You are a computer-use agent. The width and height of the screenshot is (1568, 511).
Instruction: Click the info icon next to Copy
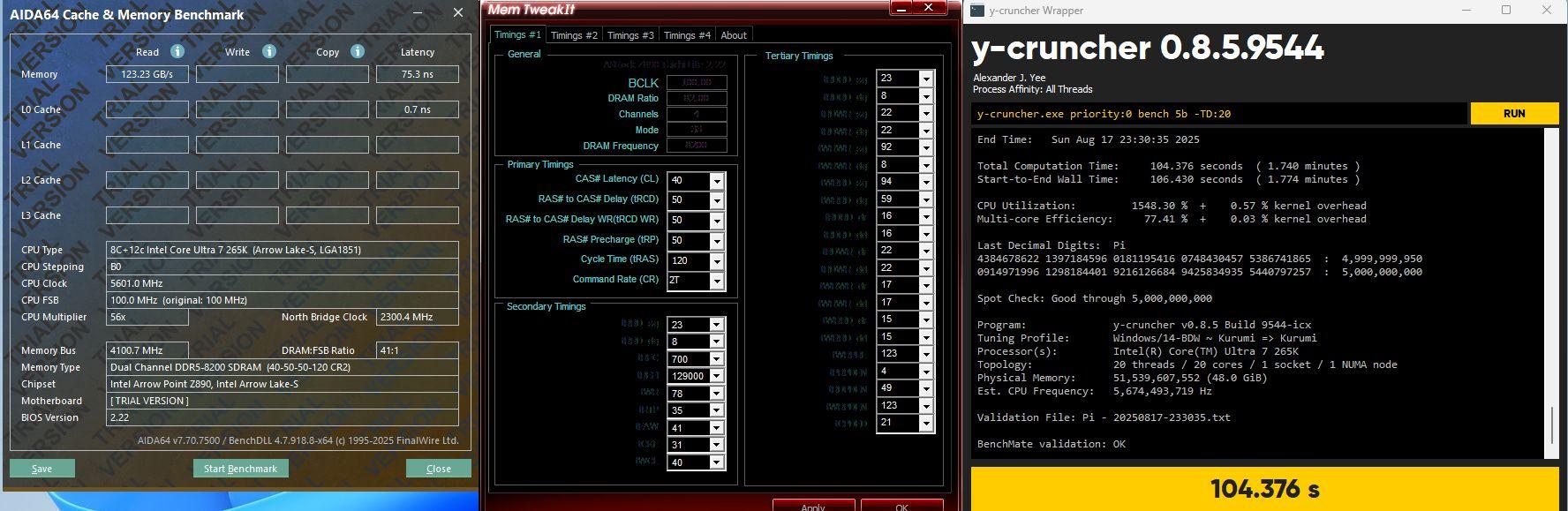point(358,51)
